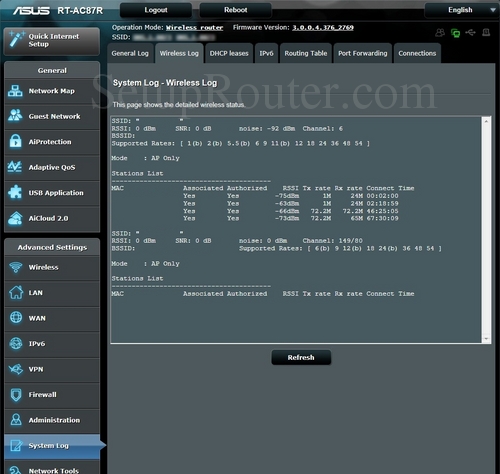This screenshot has width=500, height=474.
Task: Click the Refresh button
Action: [301, 357]
